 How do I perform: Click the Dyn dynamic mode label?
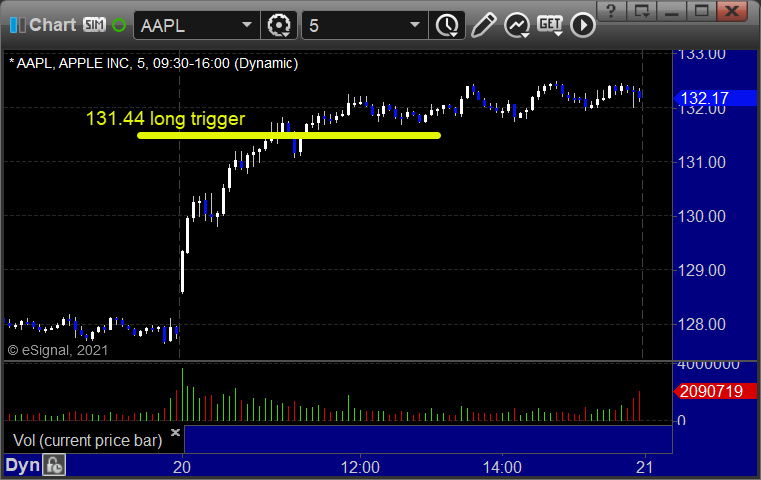pyautogui.click(x=22, y=465)
